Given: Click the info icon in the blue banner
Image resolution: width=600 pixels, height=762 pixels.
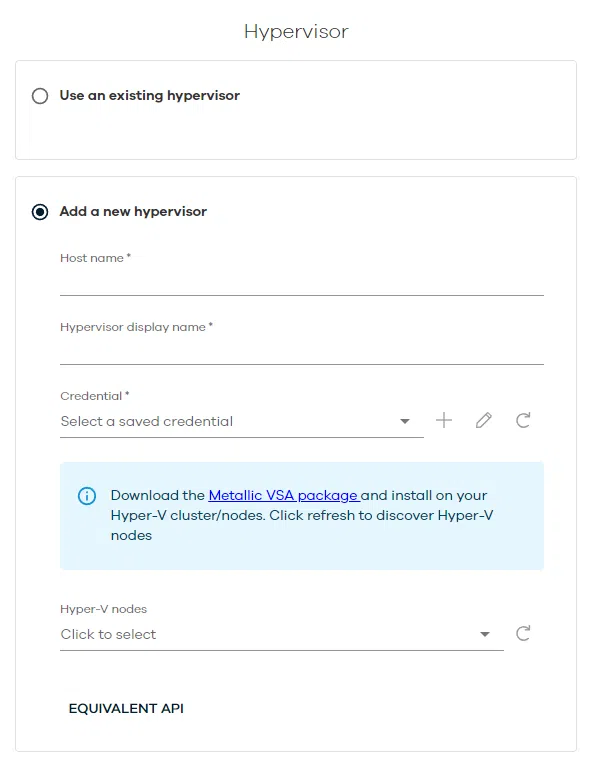Looking at the screenshot, I should (x=87, y=496).
